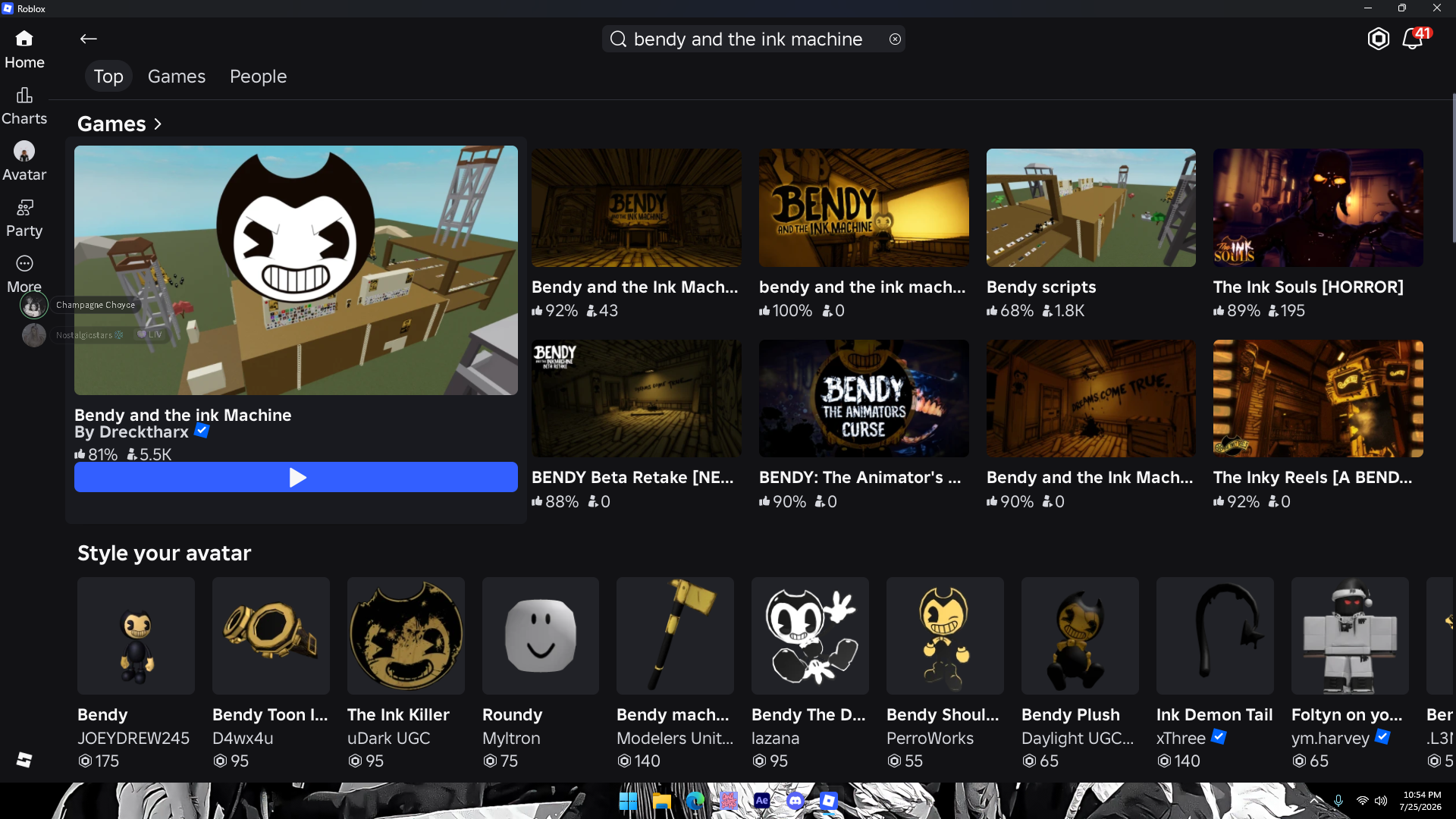This screenshot has width=1456, height=819.
Task: Open the taskbar clock and date
Action: tap(1421, 801)
